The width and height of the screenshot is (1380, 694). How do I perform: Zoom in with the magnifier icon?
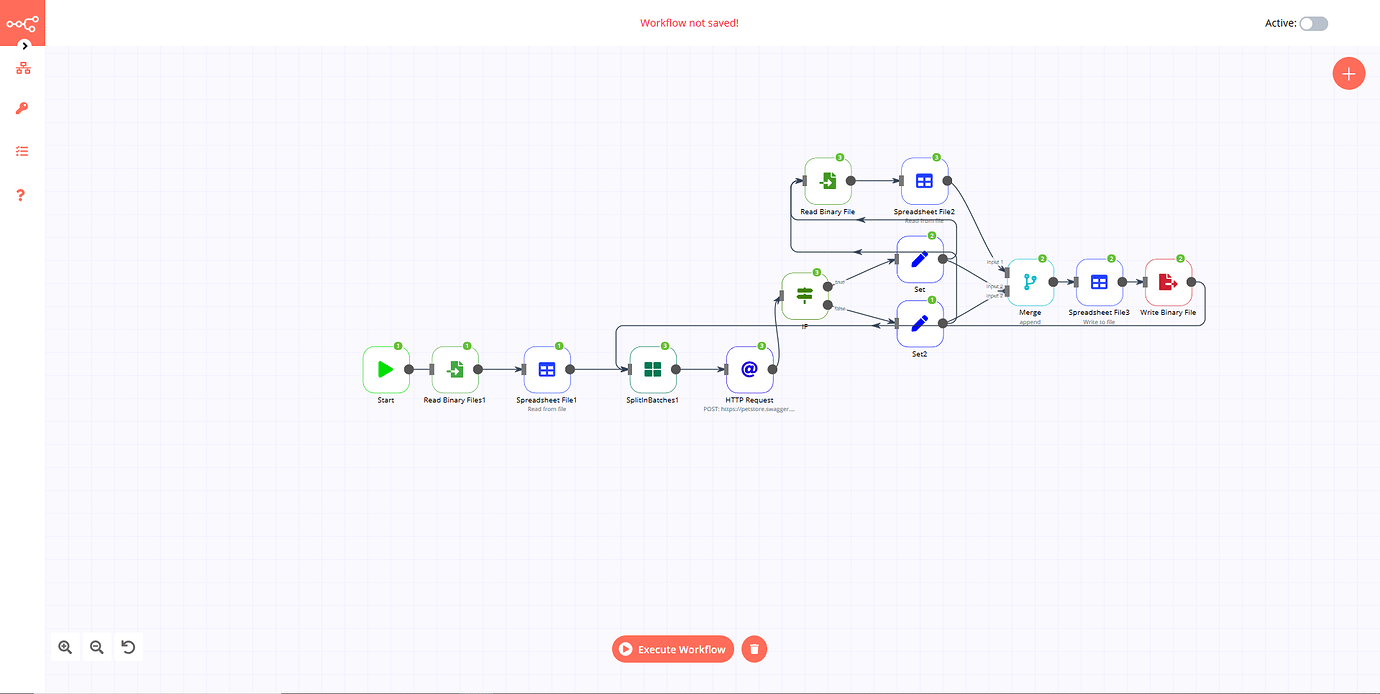pos(65,647)
